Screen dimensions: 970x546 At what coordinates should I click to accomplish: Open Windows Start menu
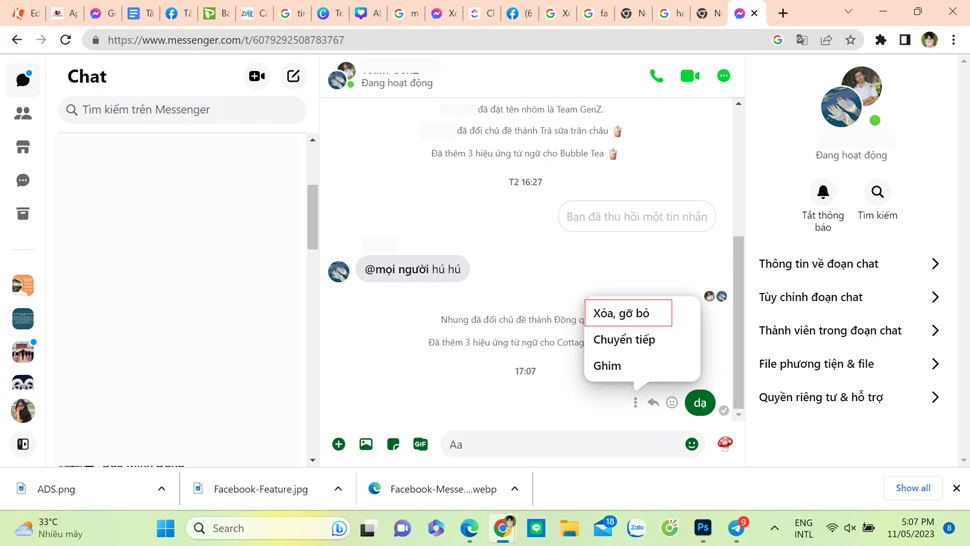166,528
